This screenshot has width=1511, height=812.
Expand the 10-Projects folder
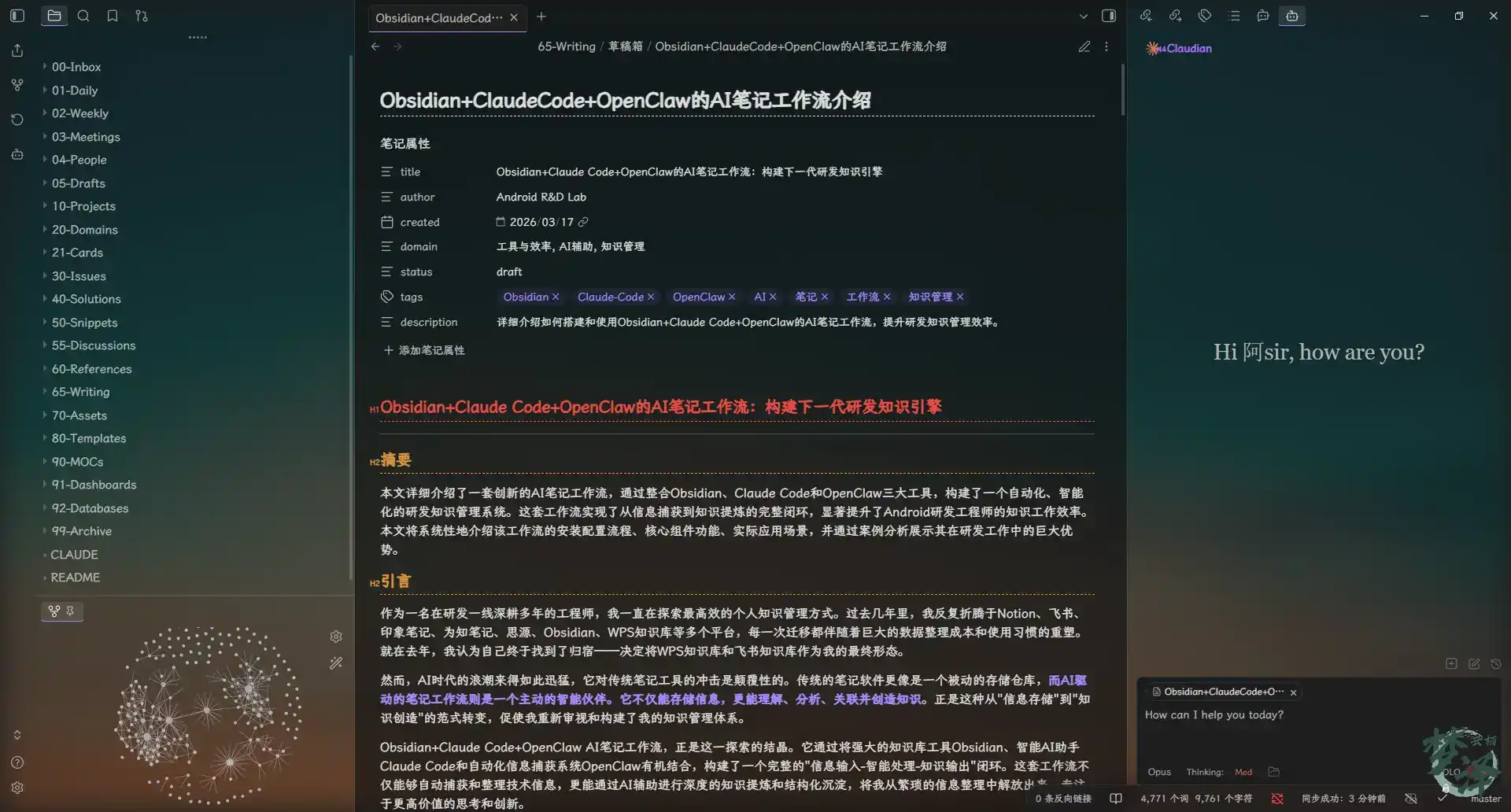click(83, 206)
